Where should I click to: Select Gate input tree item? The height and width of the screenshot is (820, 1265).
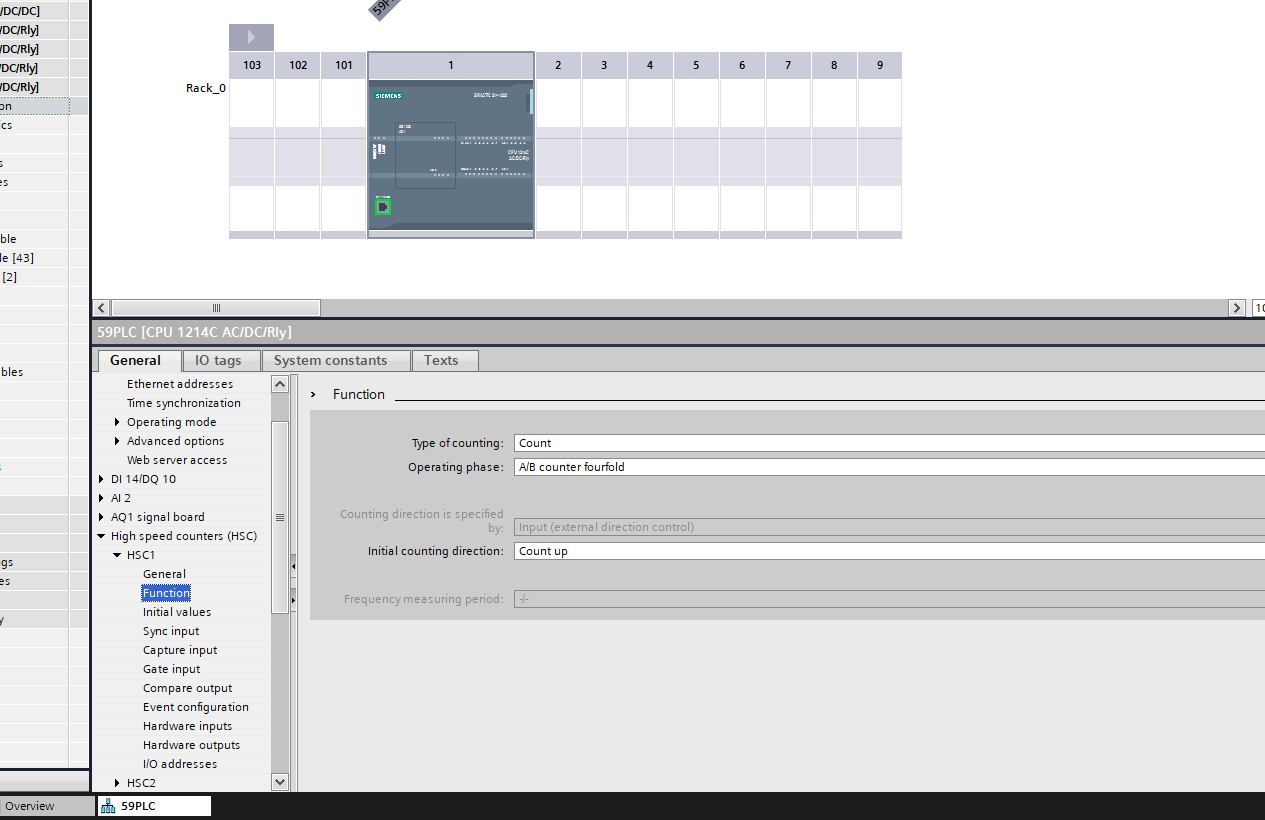(x=172, y=669)
